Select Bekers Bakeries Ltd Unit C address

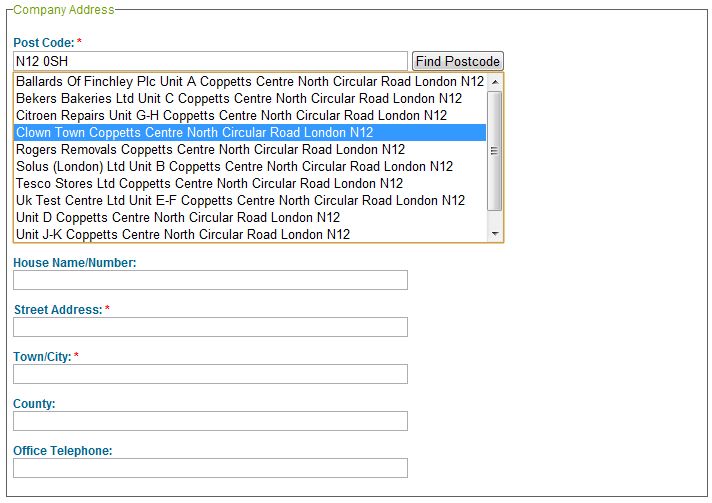tap(250, 99)
